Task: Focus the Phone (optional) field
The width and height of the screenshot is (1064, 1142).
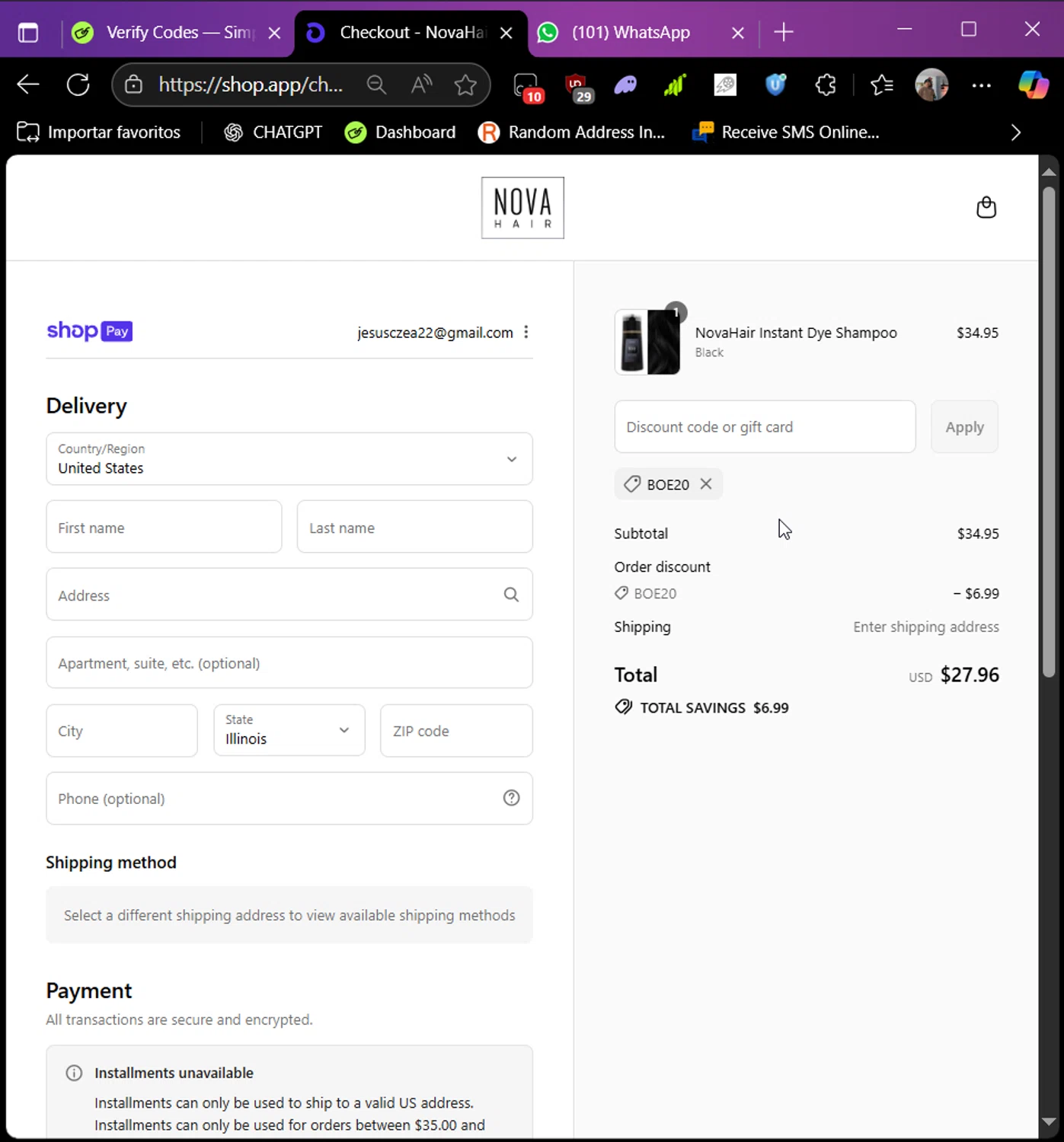Action: pos(289,798)
